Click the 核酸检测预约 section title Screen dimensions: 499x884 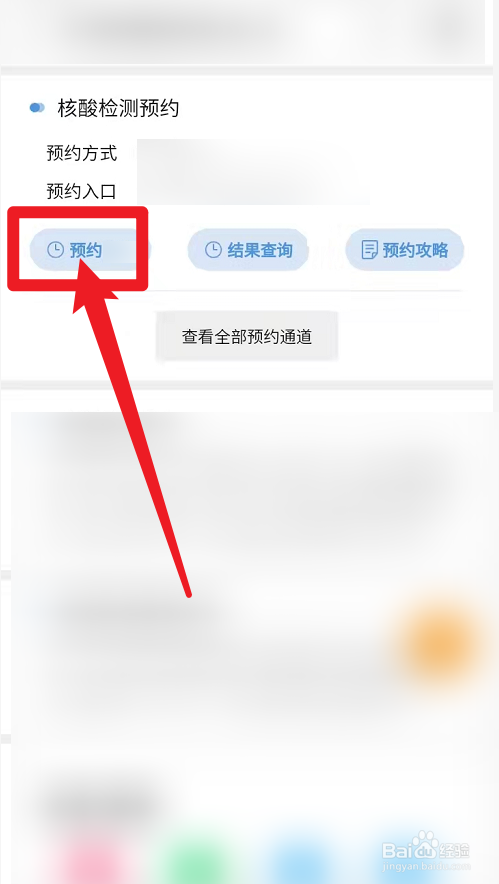tap(118, 108)
